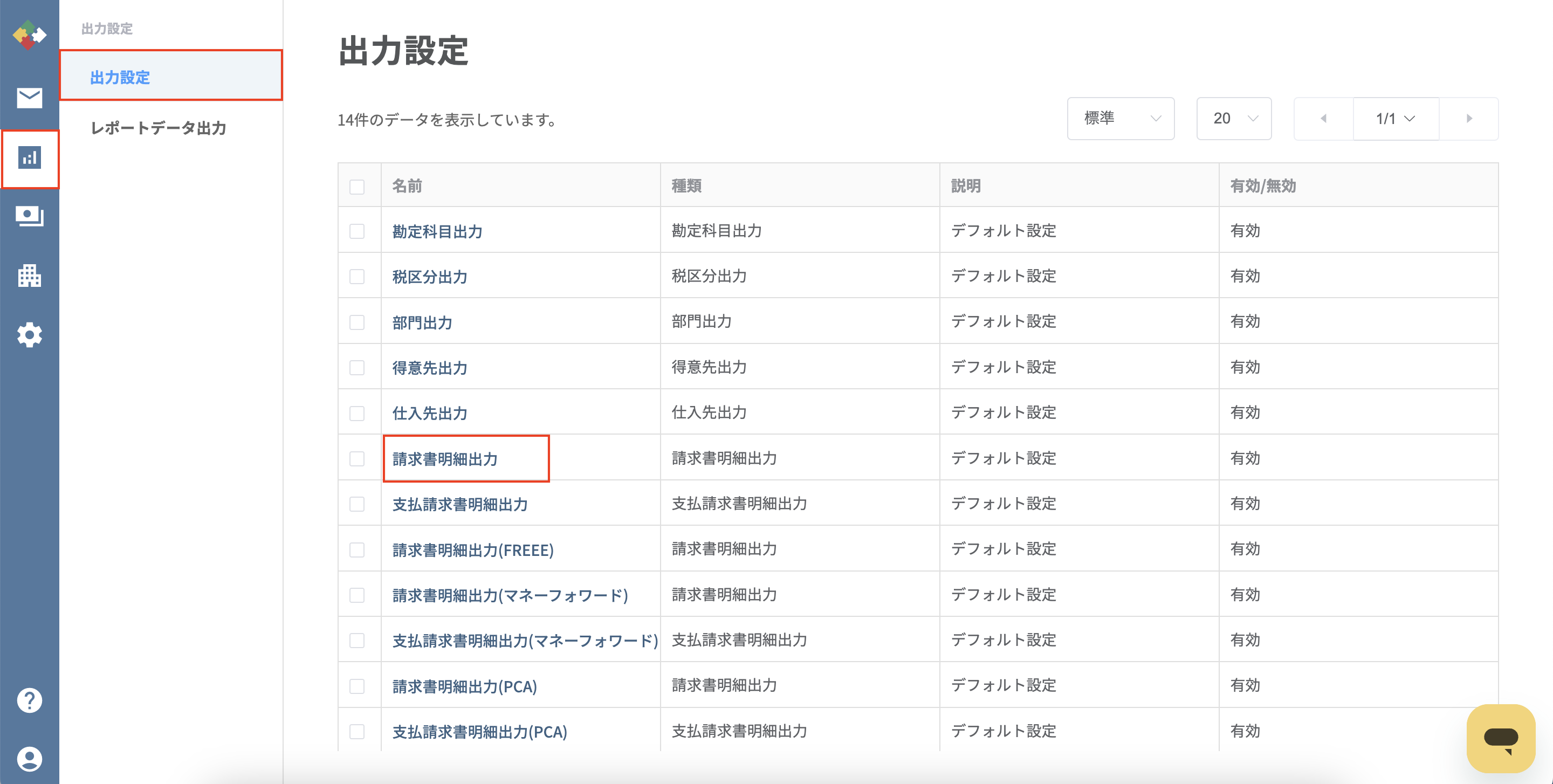The width and height of the screenshot is (1553, 784).
Task: Open the payment money sidebar icon
Action: point(29,216)
